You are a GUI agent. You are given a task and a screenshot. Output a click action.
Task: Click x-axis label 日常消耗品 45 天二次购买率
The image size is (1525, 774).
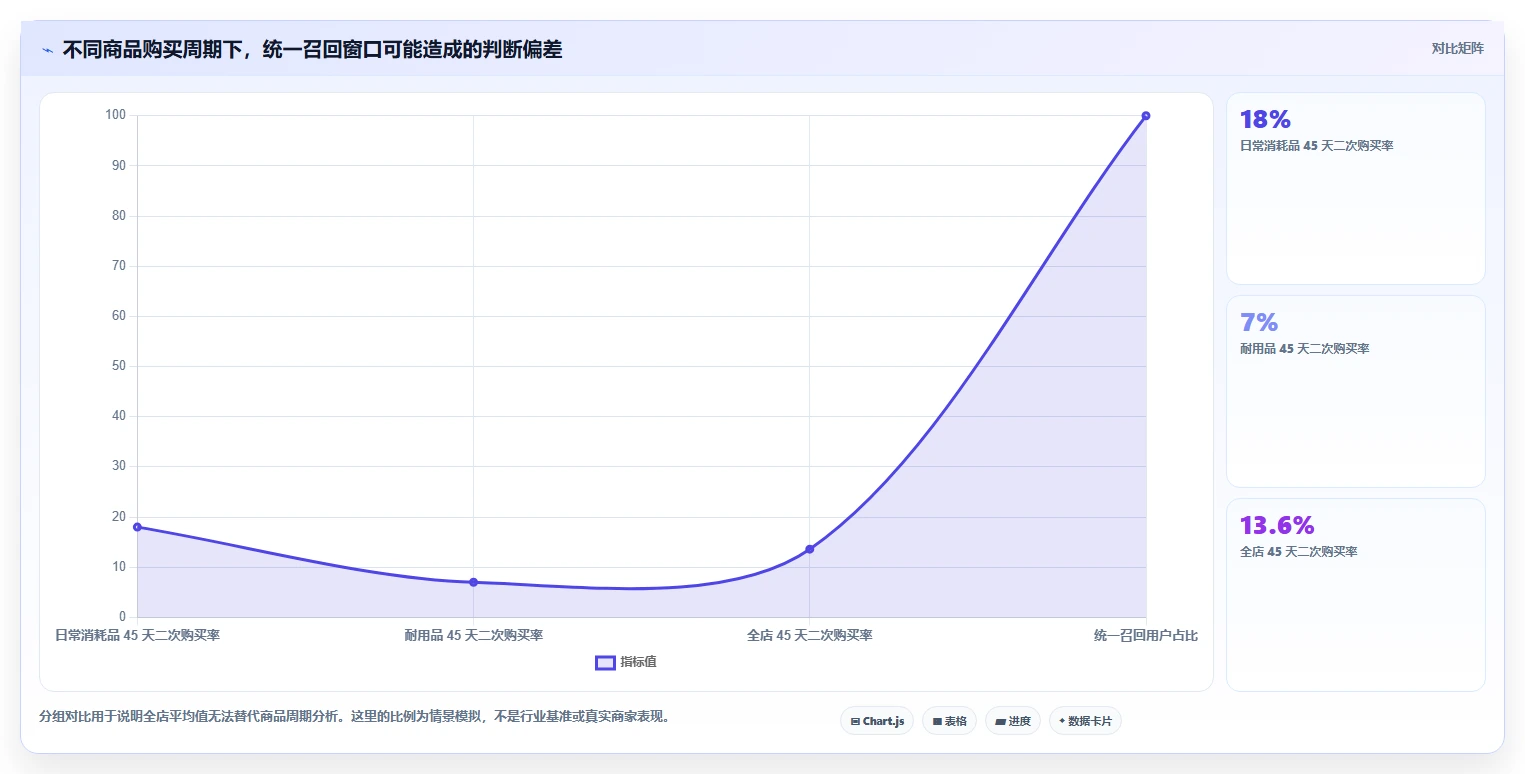click(x=137, y=635)
